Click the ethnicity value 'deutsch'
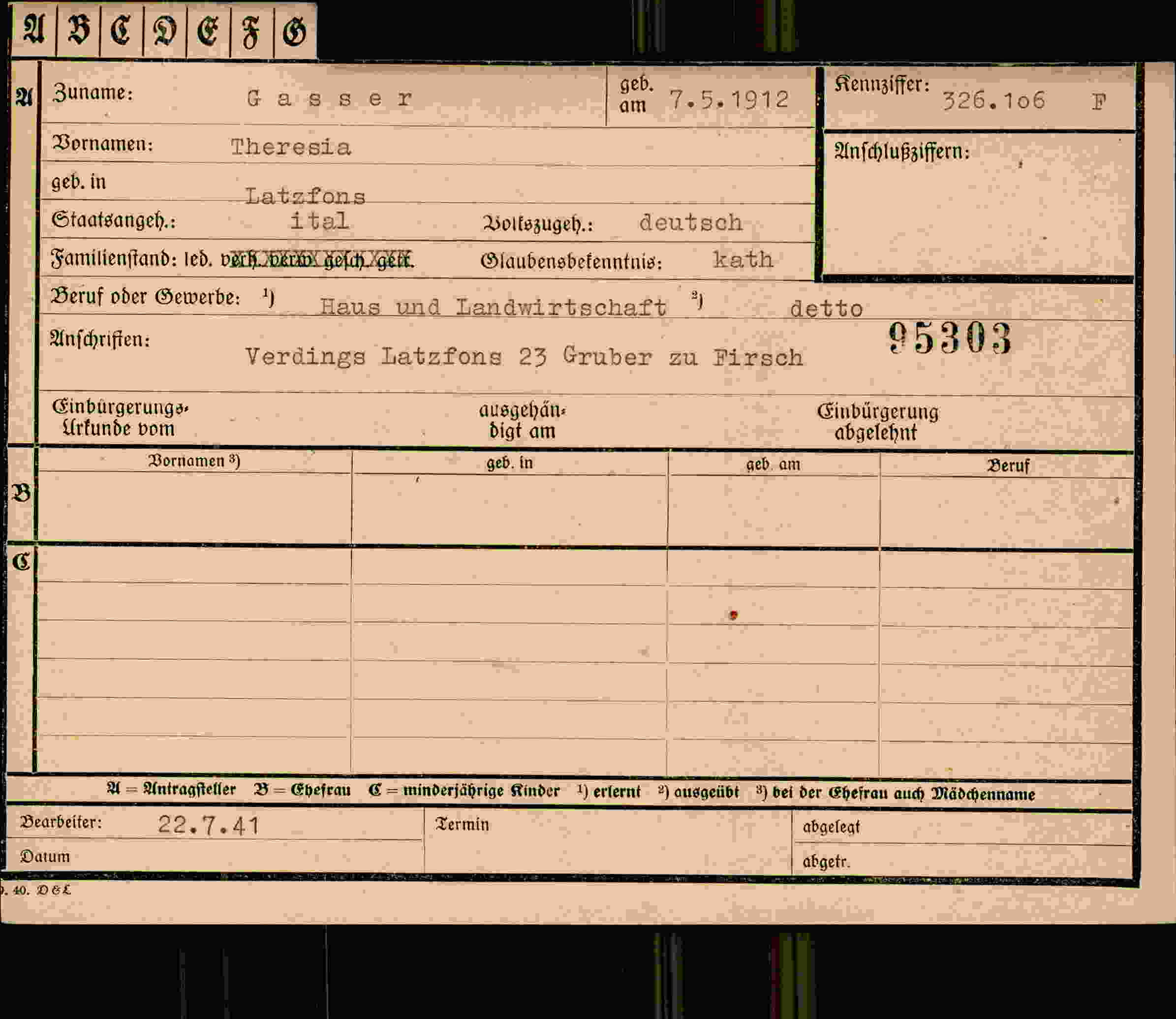Image resolution: width=1176 pixels, height=1019 pixels. [x=691, y=222]
